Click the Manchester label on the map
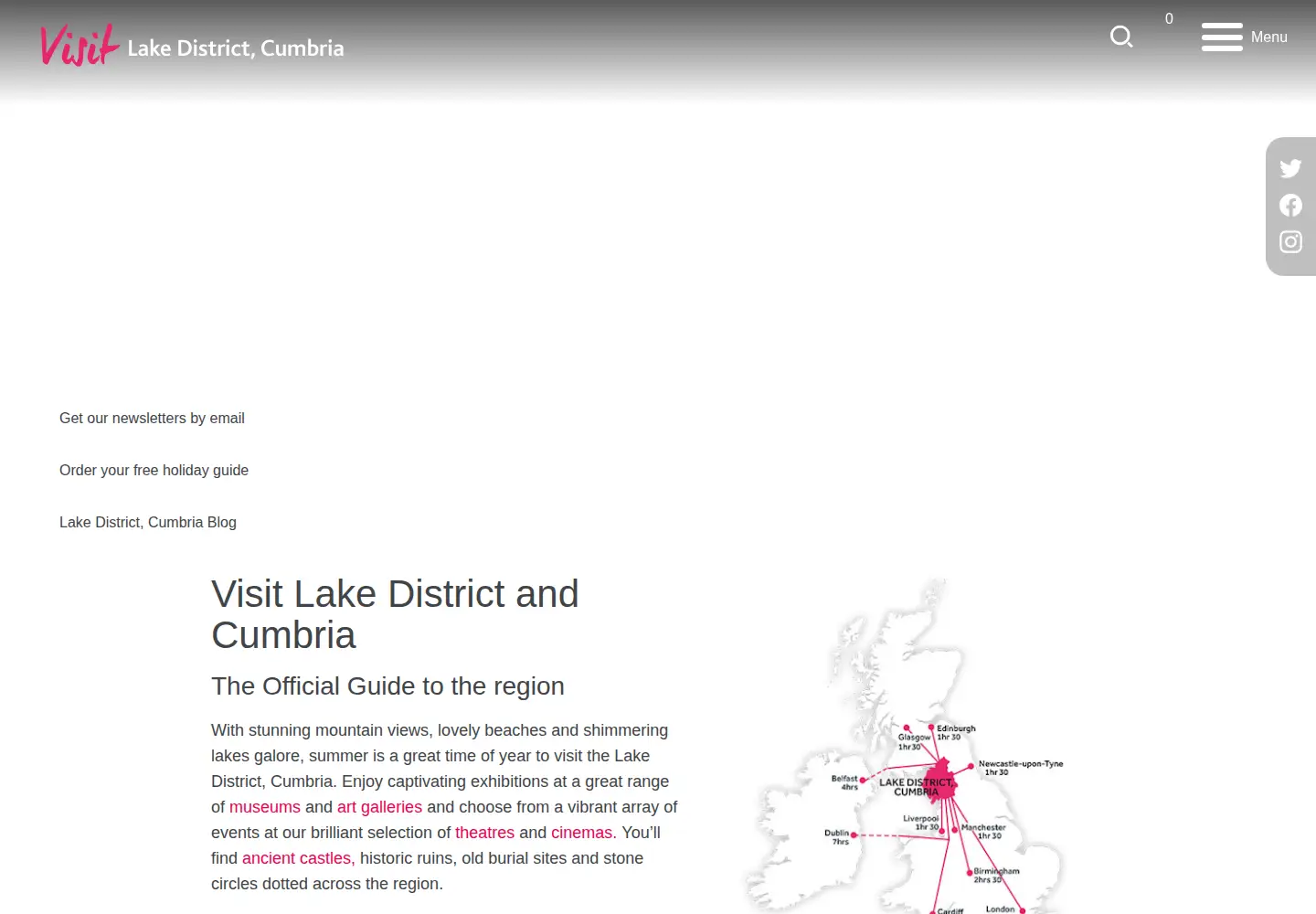 pyautogui.click(x=983, y=831)
